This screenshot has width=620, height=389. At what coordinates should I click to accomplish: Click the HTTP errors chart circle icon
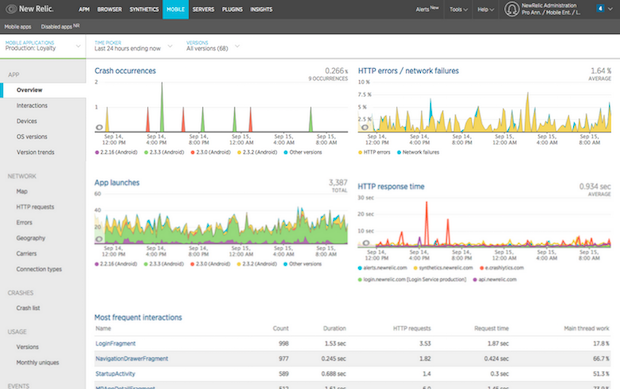(x=365, y=127)
